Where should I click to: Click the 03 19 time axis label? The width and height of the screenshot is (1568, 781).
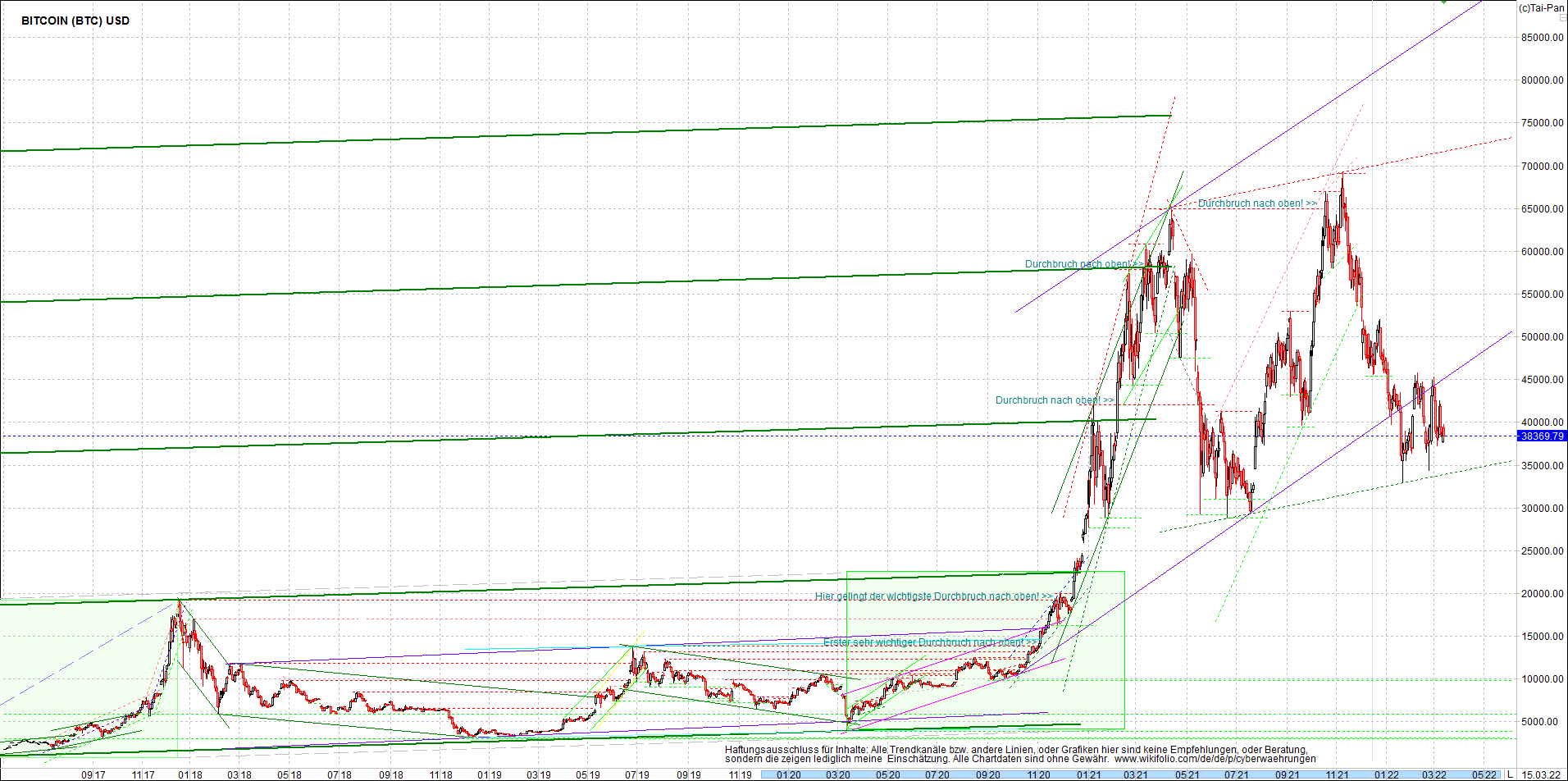point(539,774)
